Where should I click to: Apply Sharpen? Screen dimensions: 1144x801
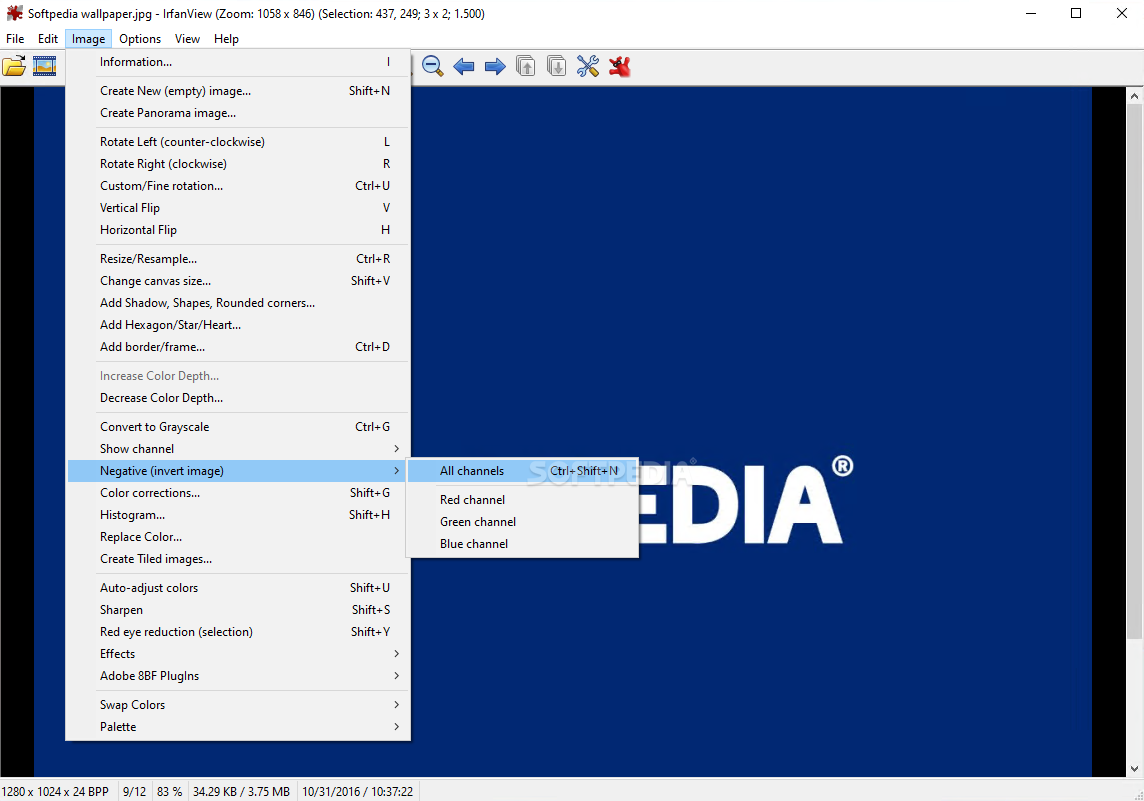tap(238, 610)
